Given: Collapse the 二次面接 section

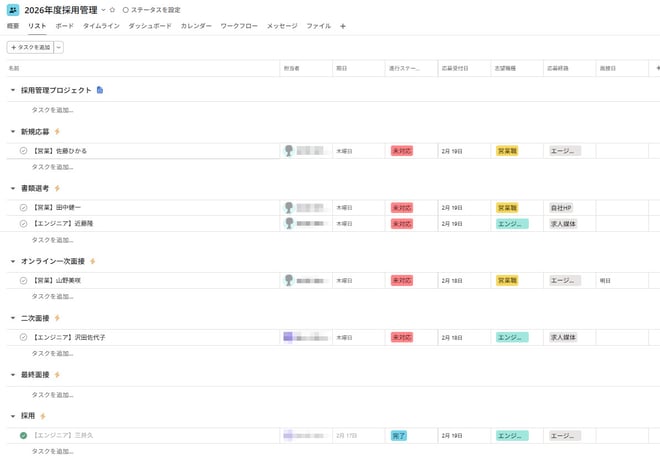Looking at the screenshot, I should (x=13, y=318).
